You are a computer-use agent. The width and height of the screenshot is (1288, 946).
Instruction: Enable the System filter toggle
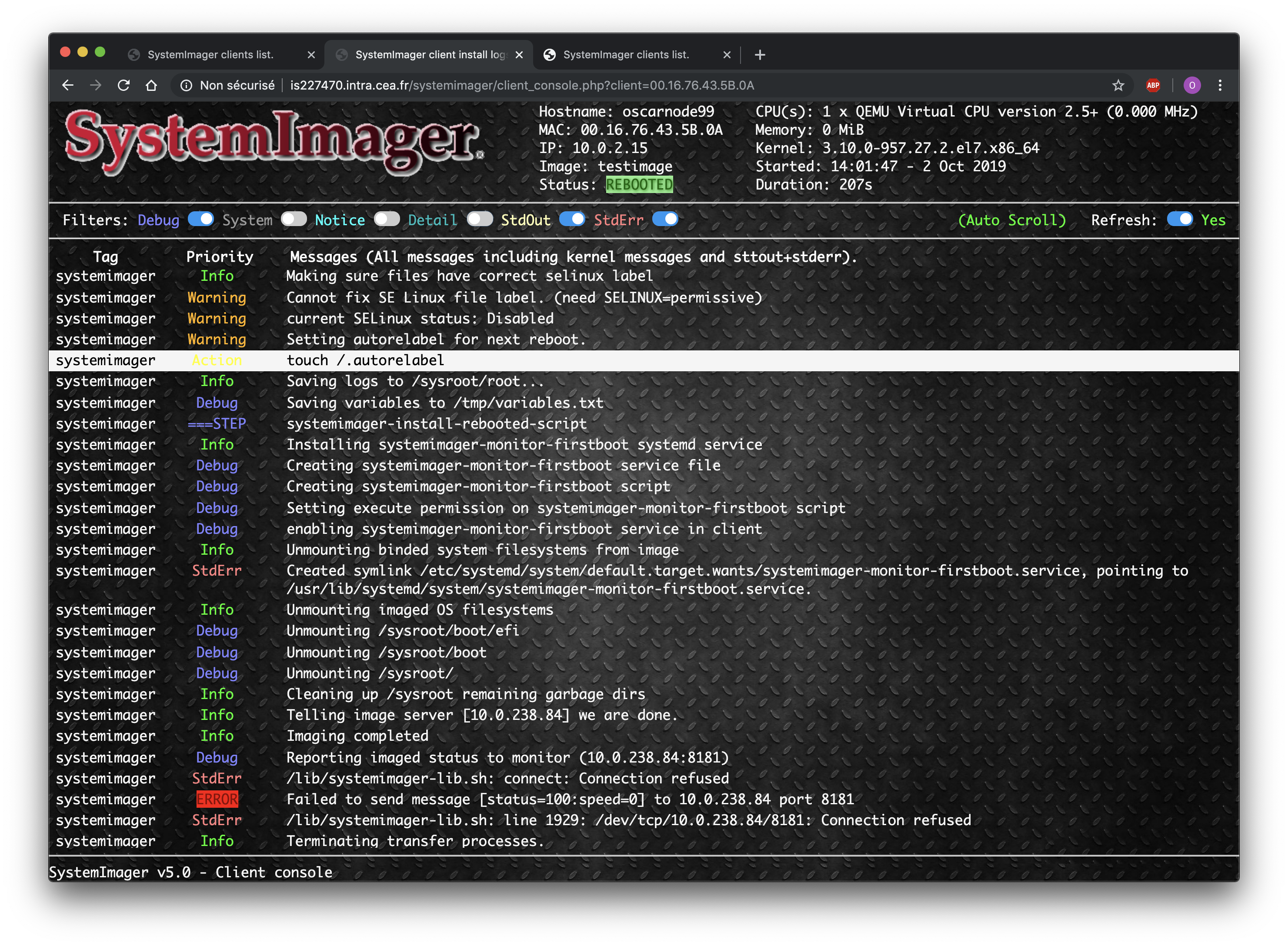click(294, 219)
